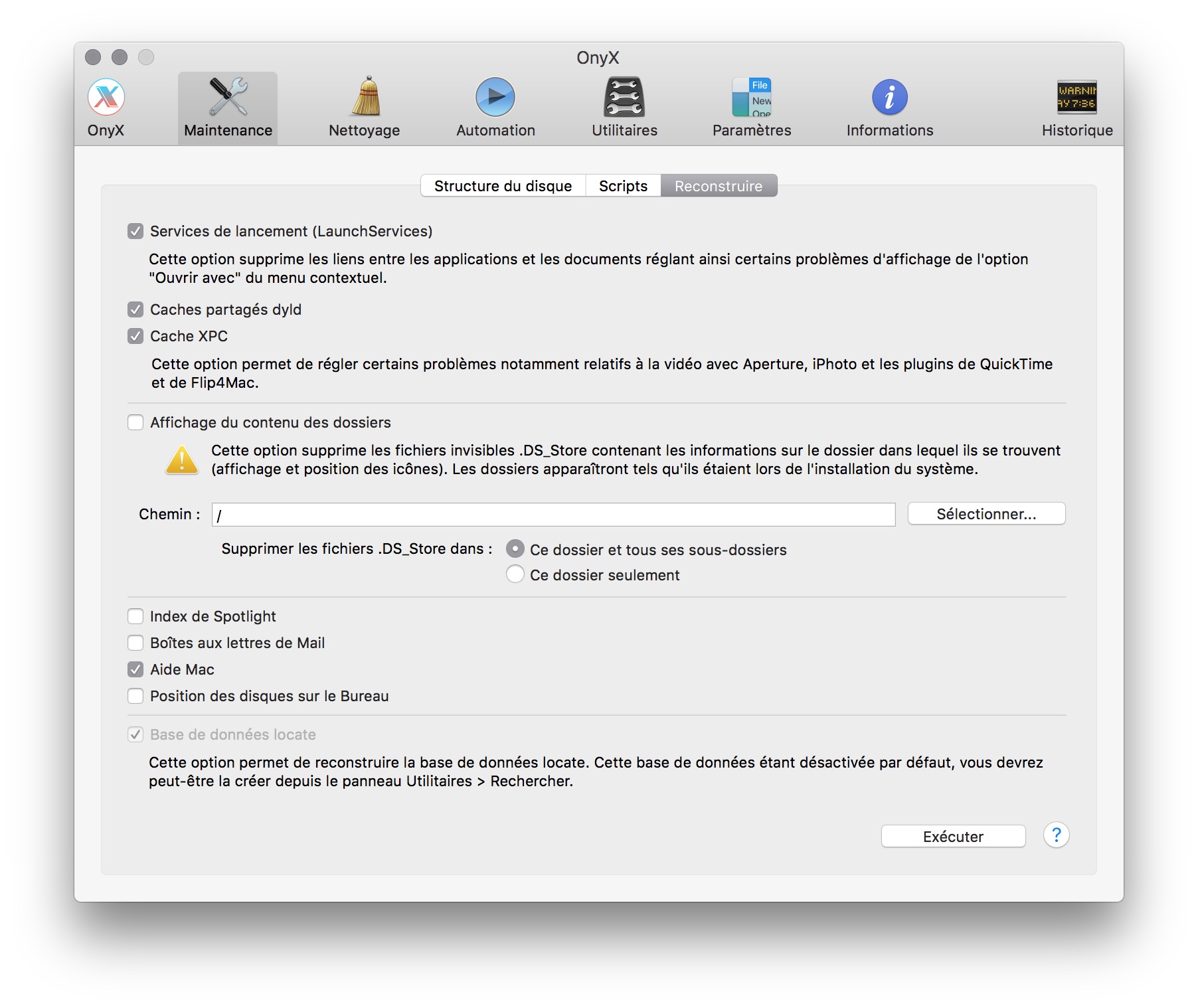Select Ce dossier et tous ses sous-dossiers
Viewport: 1198px width, 1008px height.
click(x=515, y=548)
